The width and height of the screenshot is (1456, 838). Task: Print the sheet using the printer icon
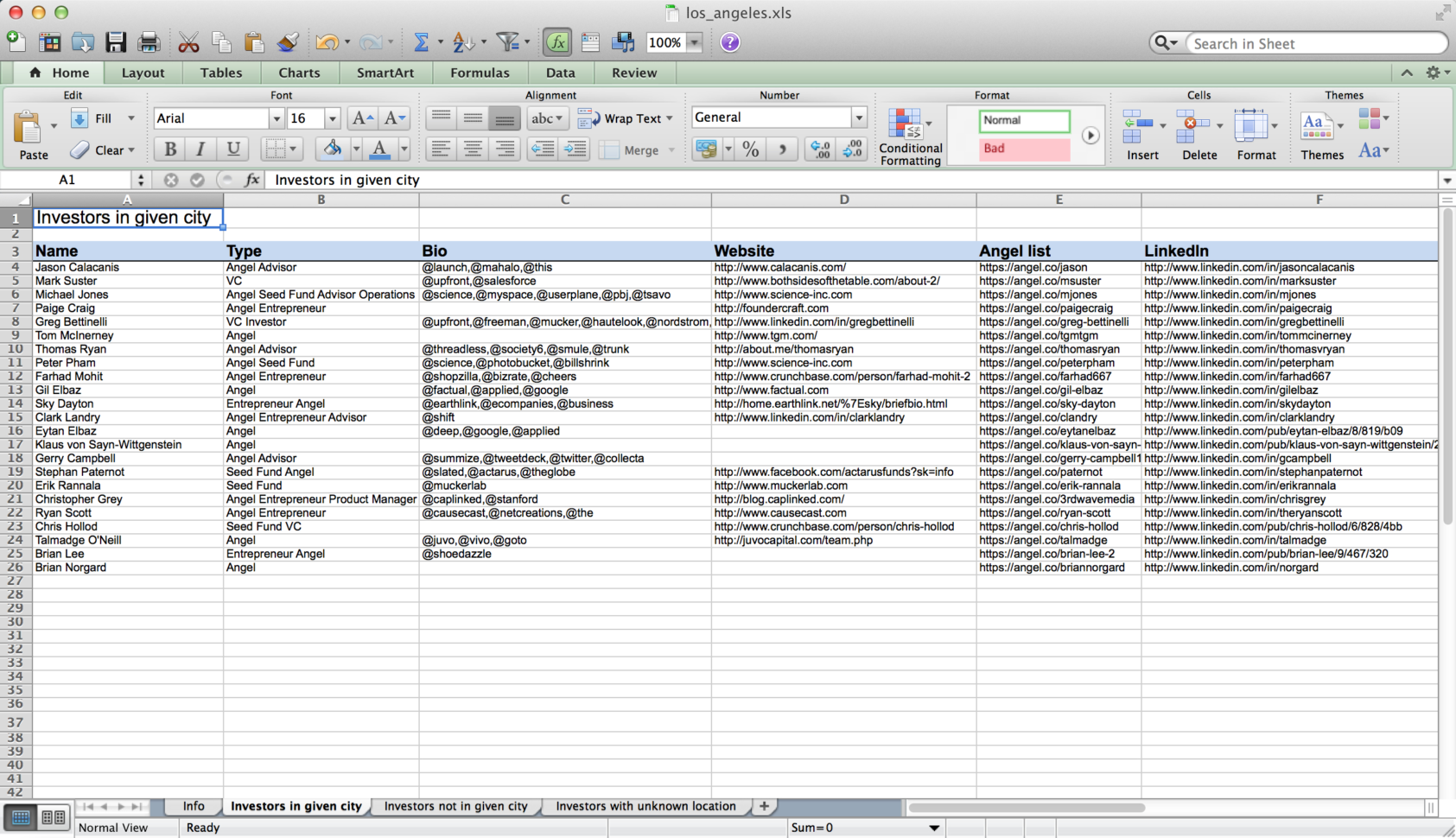point(149,41)
